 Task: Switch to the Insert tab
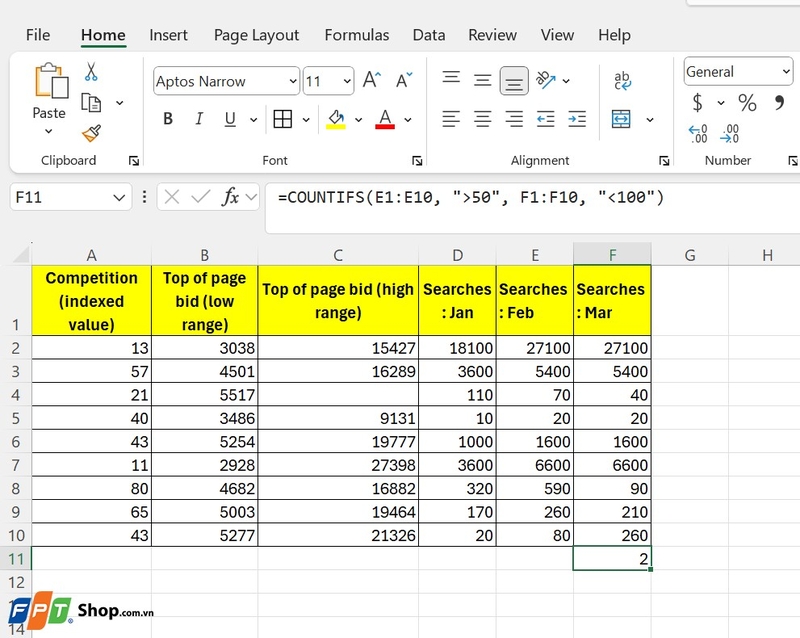tap(168, 35)
